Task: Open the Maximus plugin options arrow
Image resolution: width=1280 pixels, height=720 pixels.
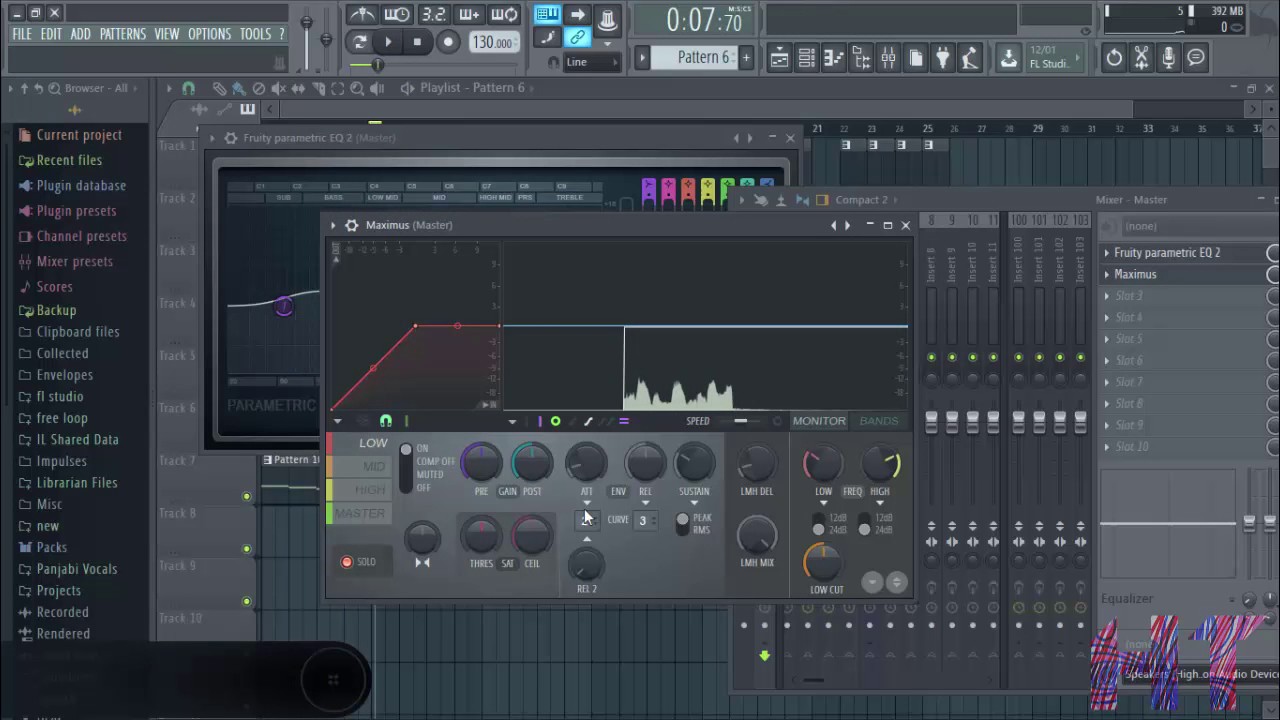Action: pos(333,225)
